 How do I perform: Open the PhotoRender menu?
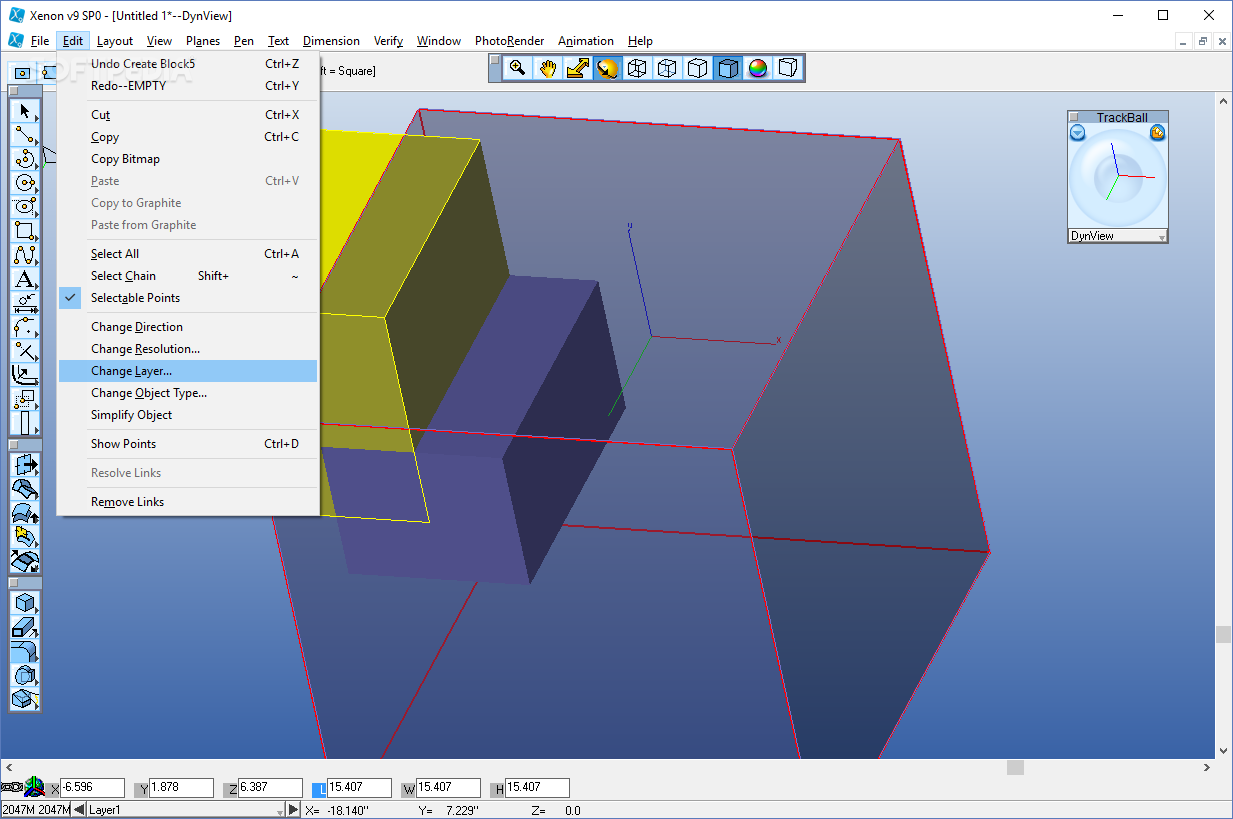(x=509, y=41)
